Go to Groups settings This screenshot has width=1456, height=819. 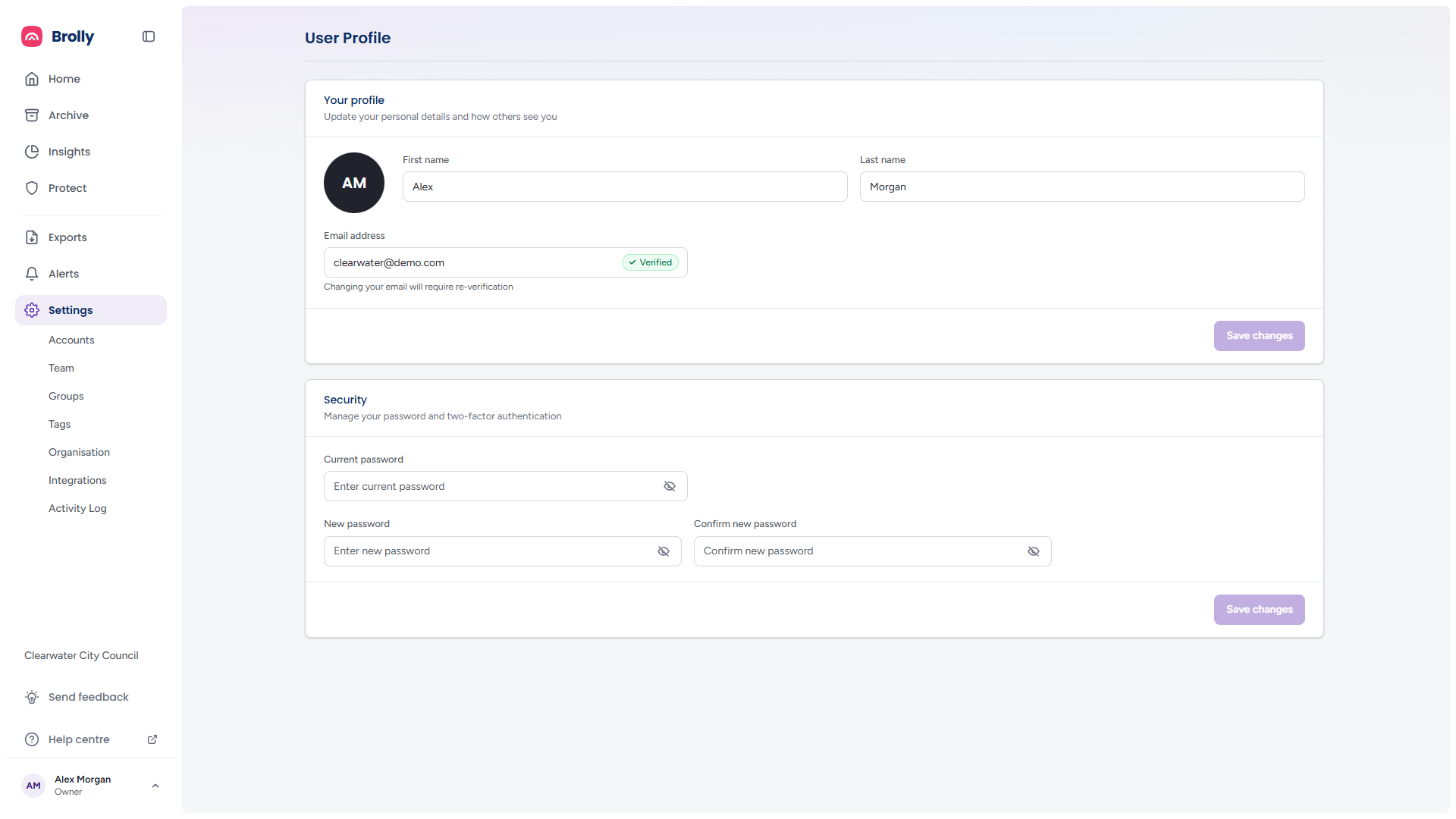pos(66,396)
